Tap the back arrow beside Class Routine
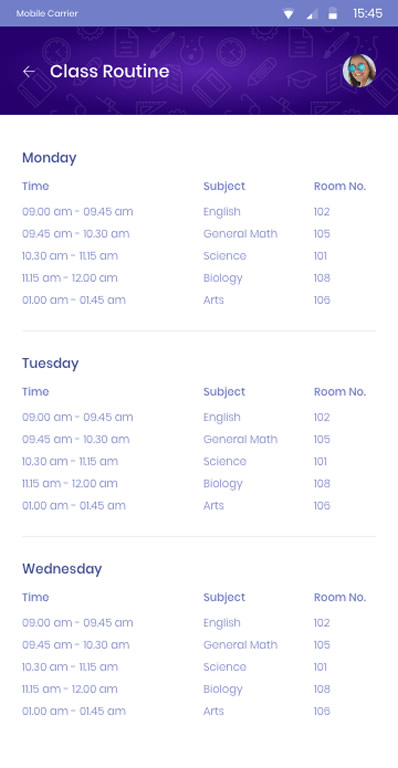The image size is (398, 768). (x=29, y=72)
